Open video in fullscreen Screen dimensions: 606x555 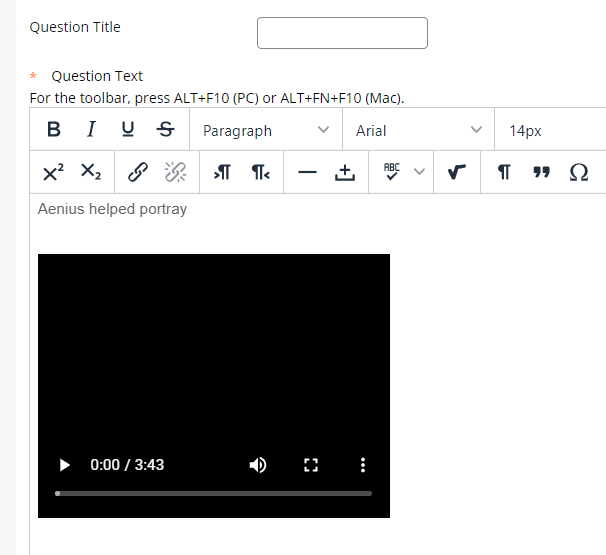[x=311, y=465]
